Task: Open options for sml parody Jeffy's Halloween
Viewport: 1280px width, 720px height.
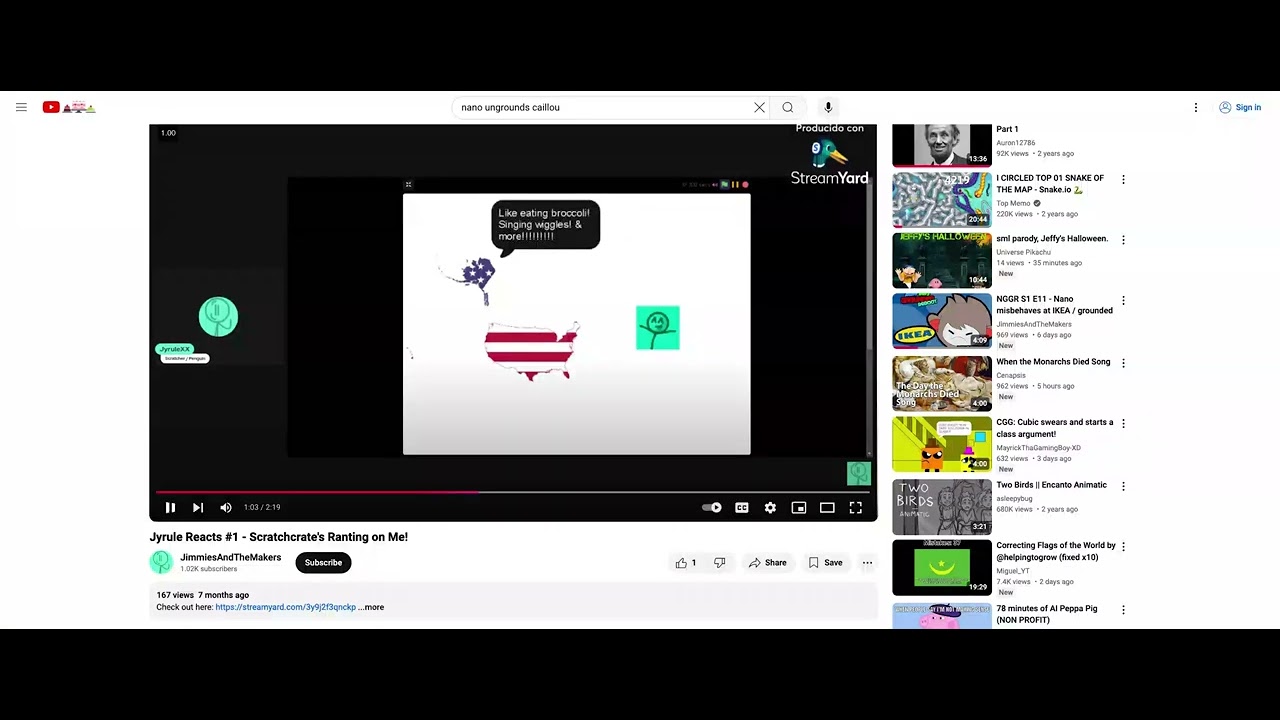Action: click(x=1123, y=240)
